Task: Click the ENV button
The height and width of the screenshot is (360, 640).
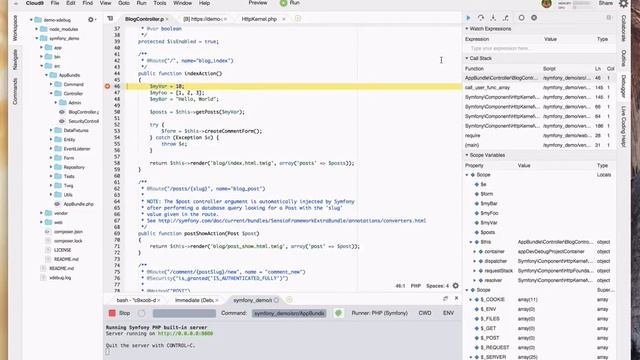Action: (448, 313)
